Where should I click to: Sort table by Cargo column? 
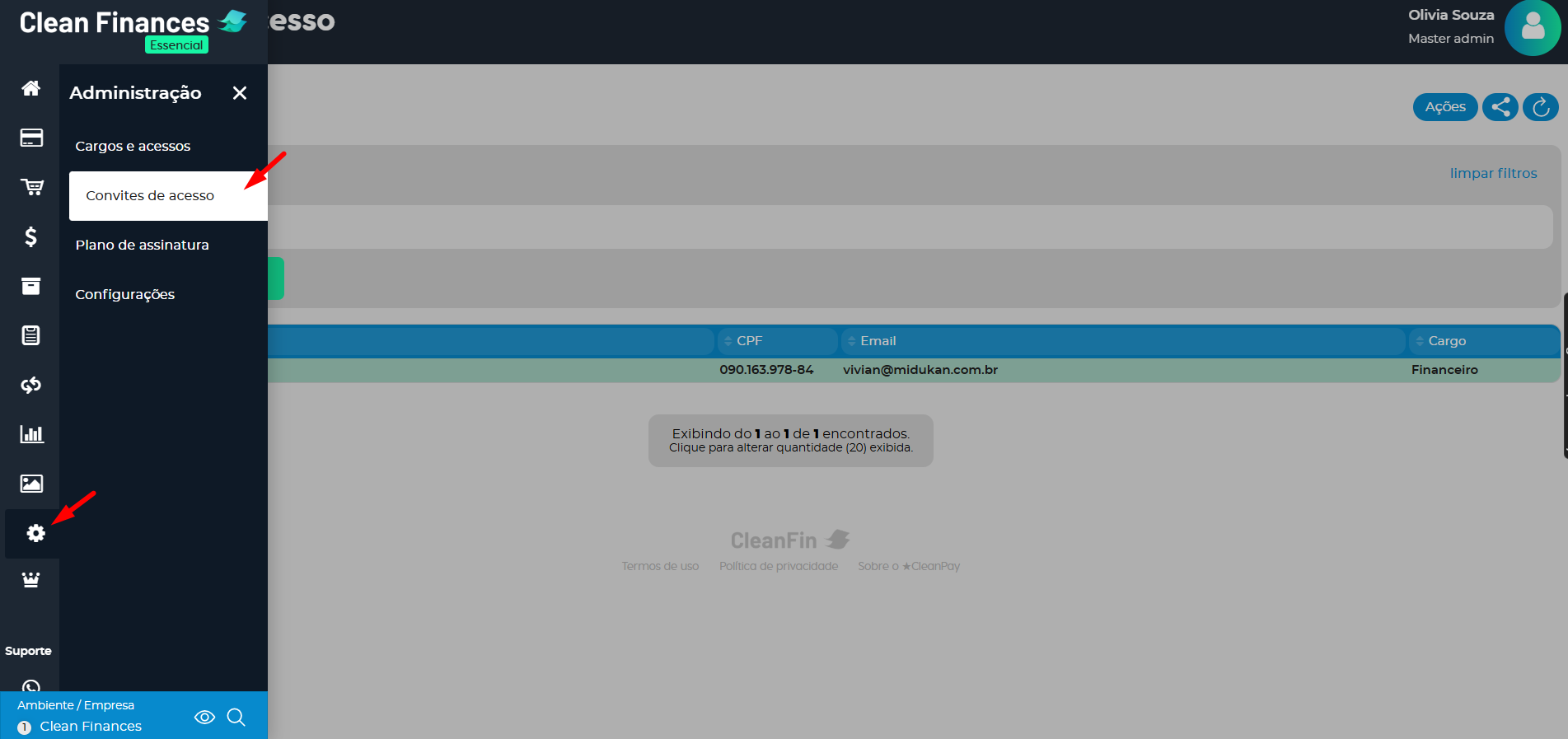1446,341
